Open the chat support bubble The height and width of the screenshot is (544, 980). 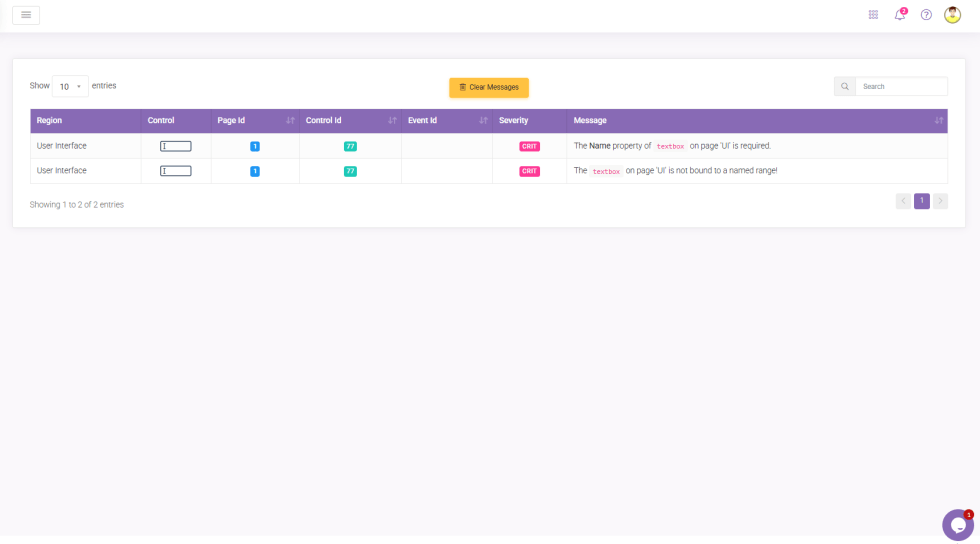(957, 524)
